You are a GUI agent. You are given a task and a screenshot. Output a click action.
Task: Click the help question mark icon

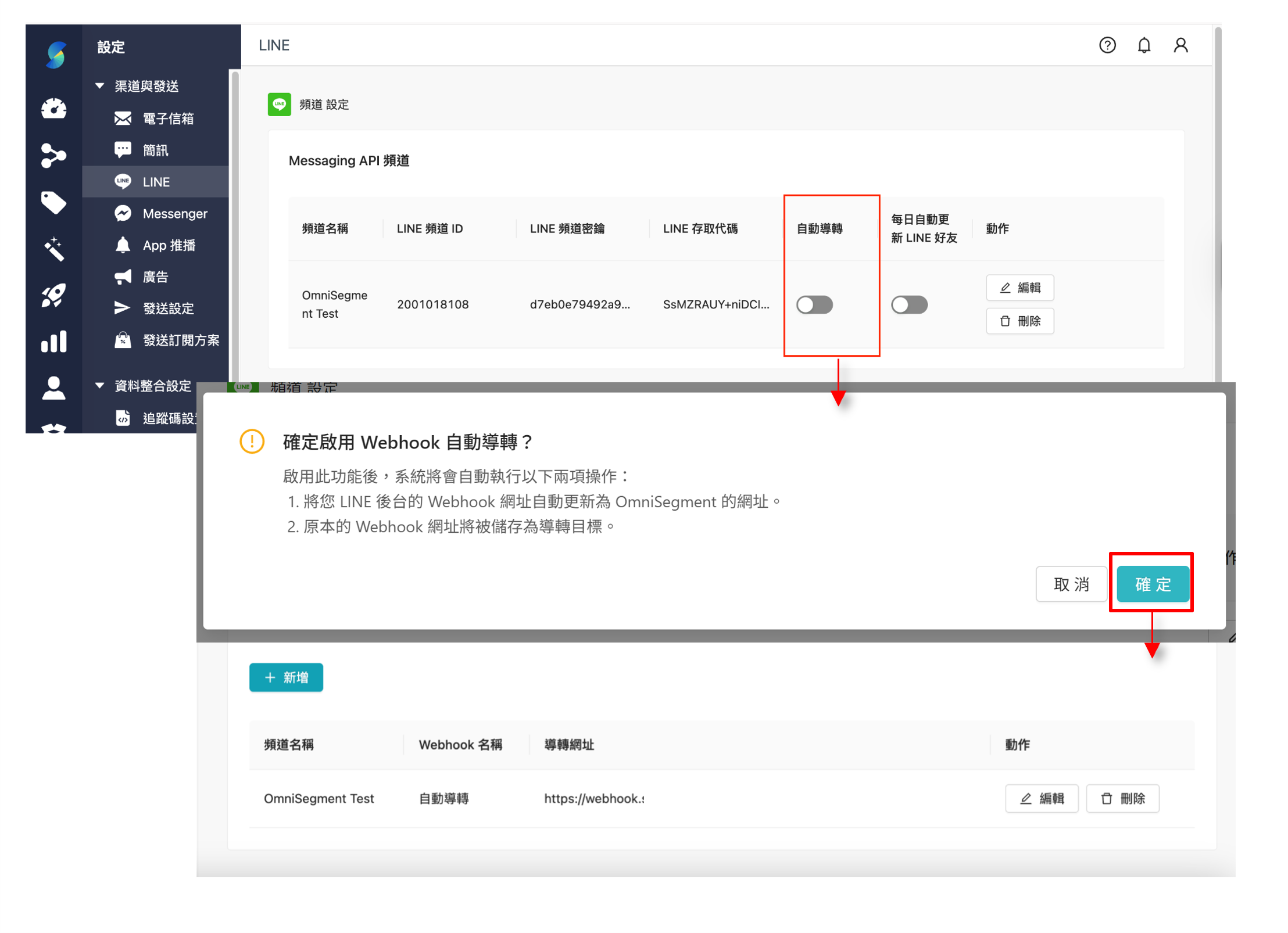(1107, 45)
